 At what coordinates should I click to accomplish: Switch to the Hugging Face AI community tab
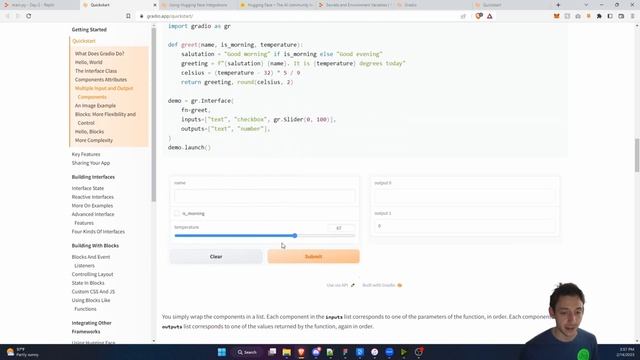[276, 5]
